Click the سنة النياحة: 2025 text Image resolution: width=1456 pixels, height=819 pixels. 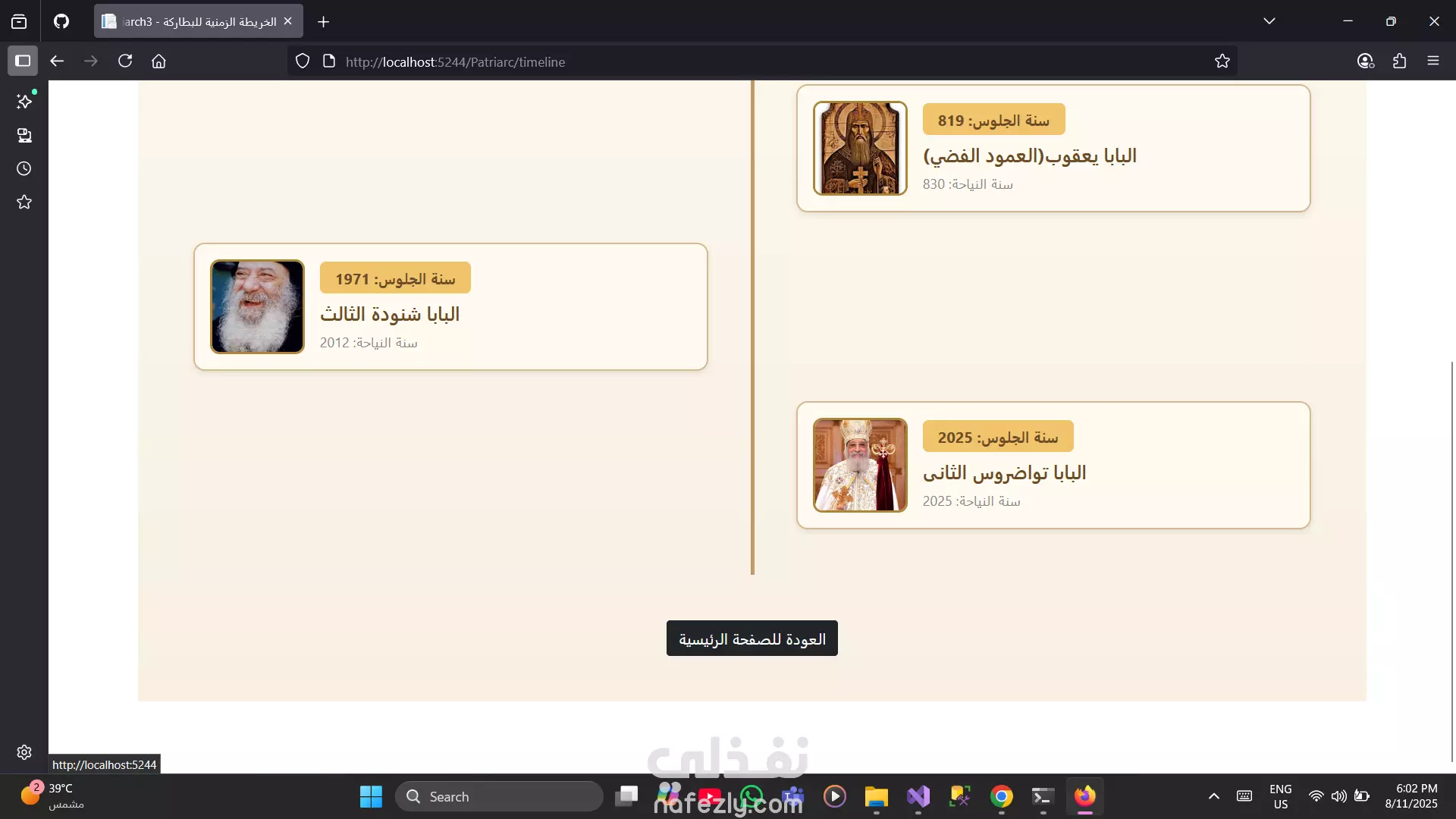tap(971, 501)
